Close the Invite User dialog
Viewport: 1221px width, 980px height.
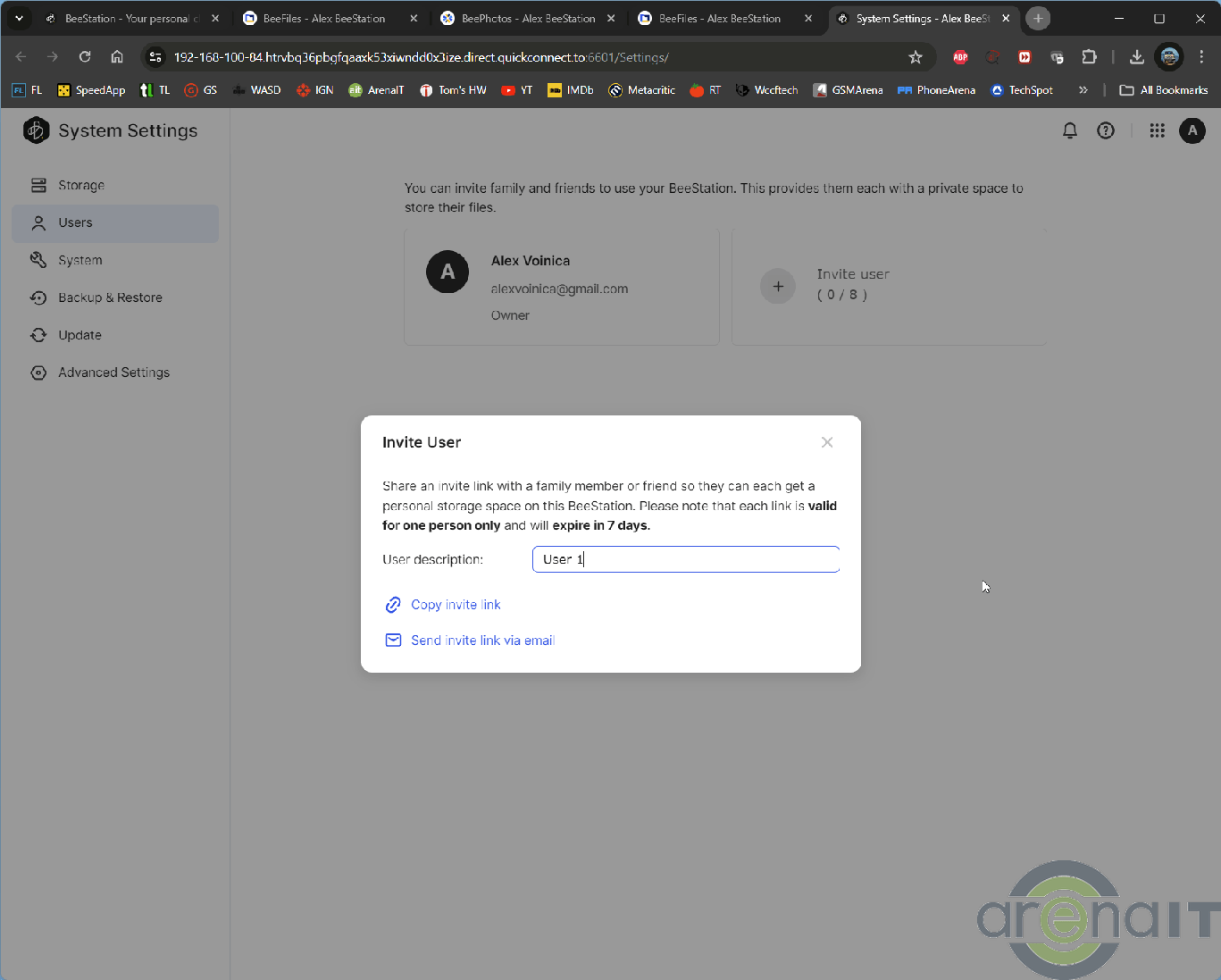pyautogui.click(x=827, y=442)
